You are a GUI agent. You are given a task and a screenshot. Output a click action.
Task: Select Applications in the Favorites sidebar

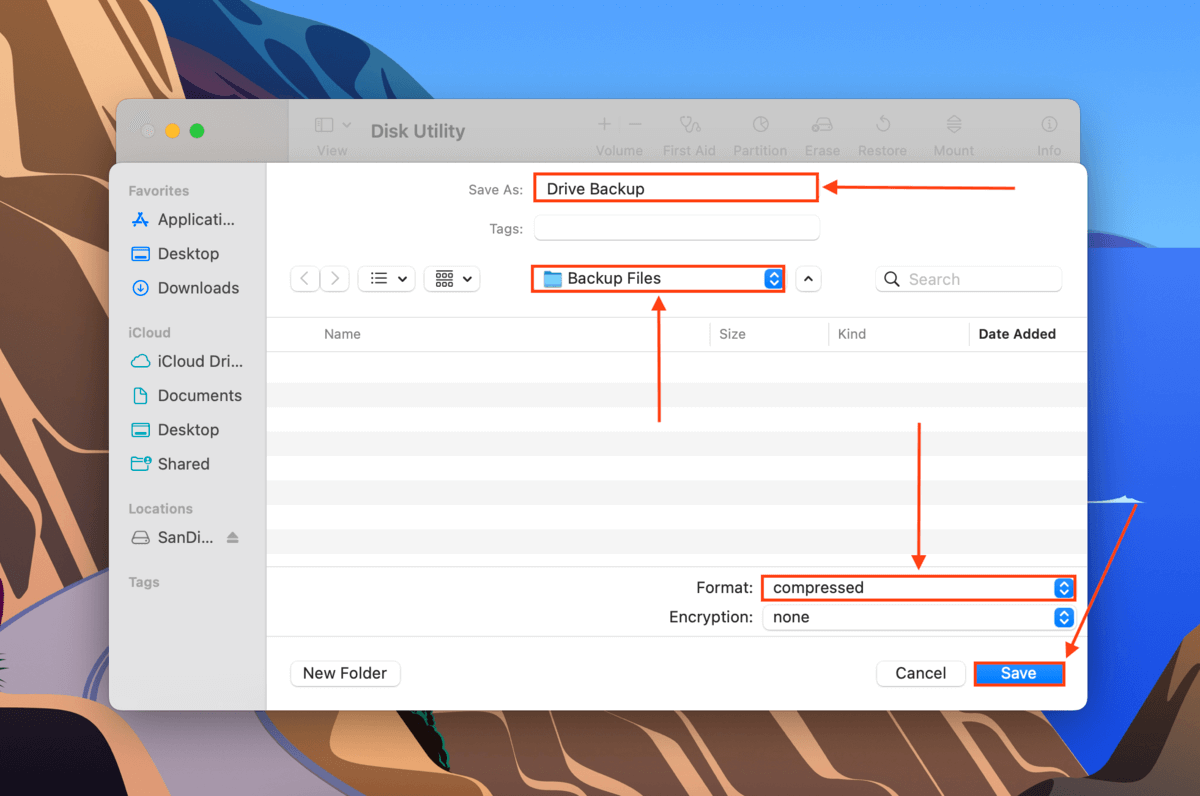[x=186, y=220]
